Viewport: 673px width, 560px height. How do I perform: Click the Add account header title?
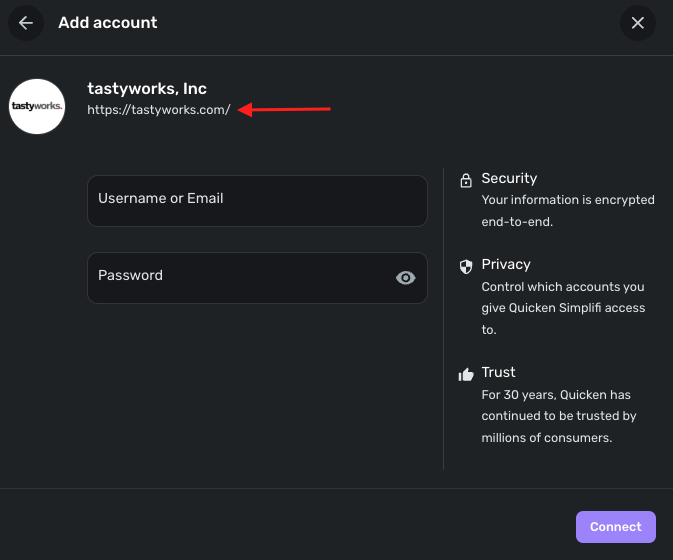click(108, 23)
